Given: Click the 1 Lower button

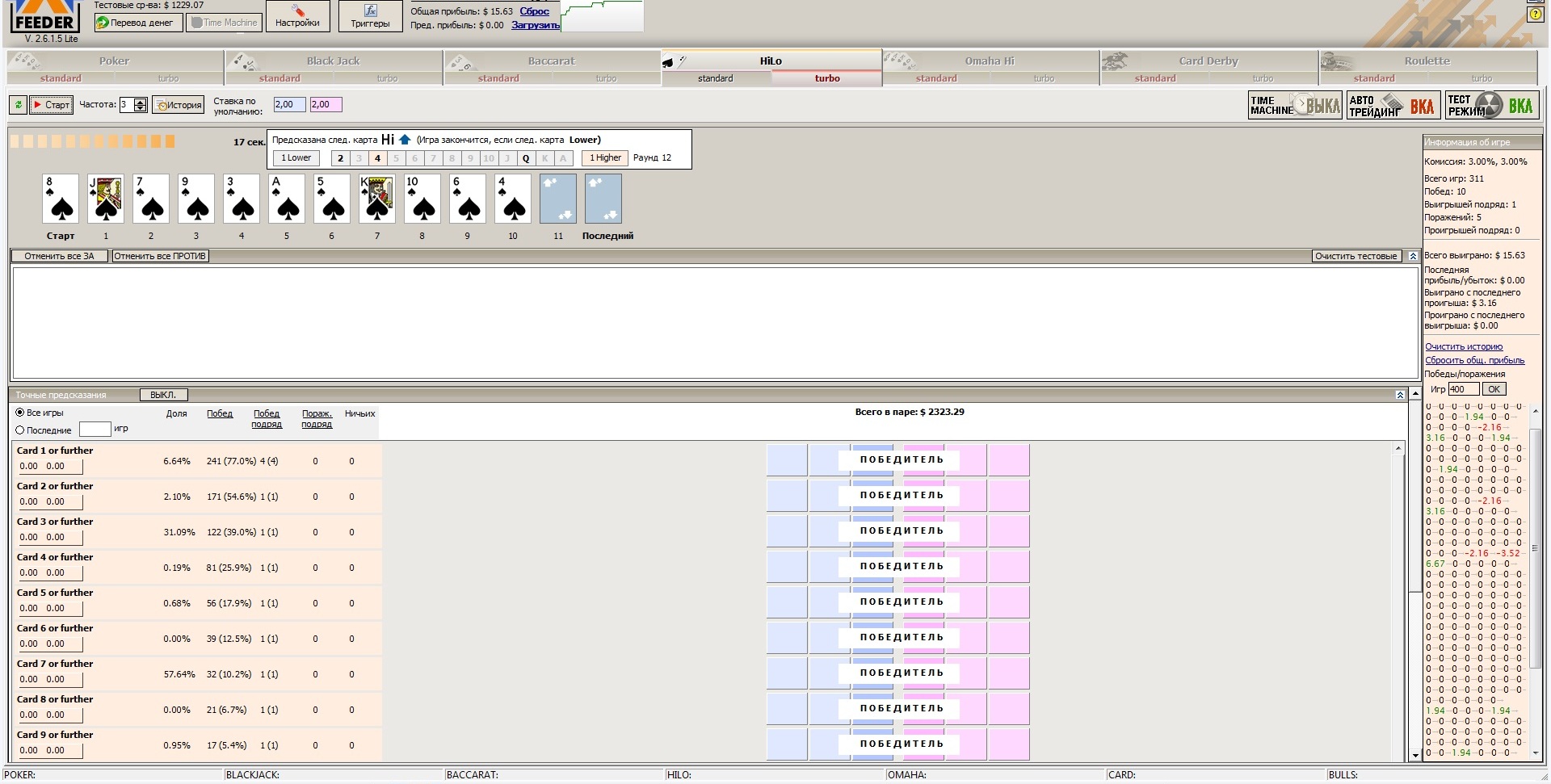Looking at the screenshot, I should point(296,158).
